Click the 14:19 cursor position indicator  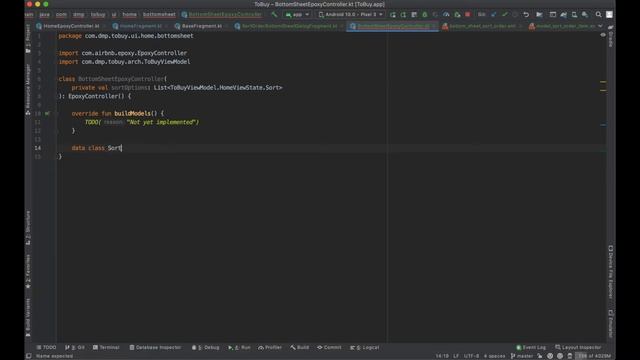click(x=442, y=356)
